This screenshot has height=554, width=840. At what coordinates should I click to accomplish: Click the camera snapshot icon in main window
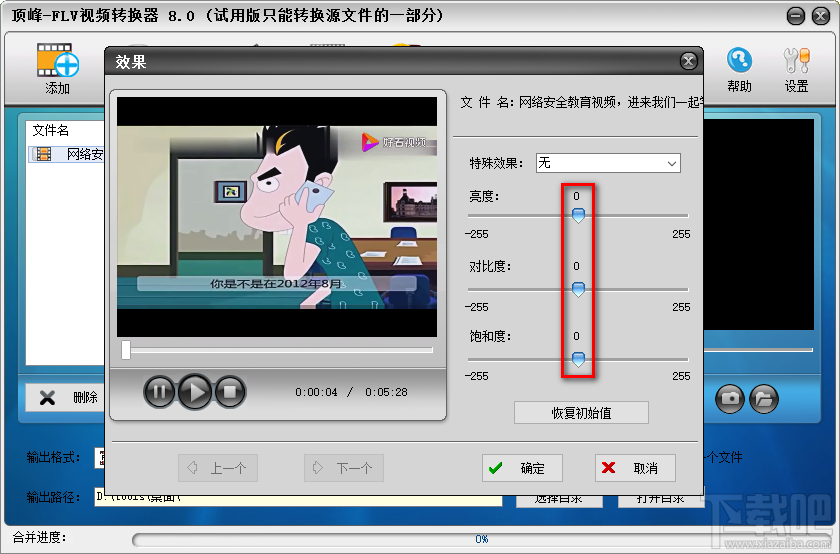[730, 399]
